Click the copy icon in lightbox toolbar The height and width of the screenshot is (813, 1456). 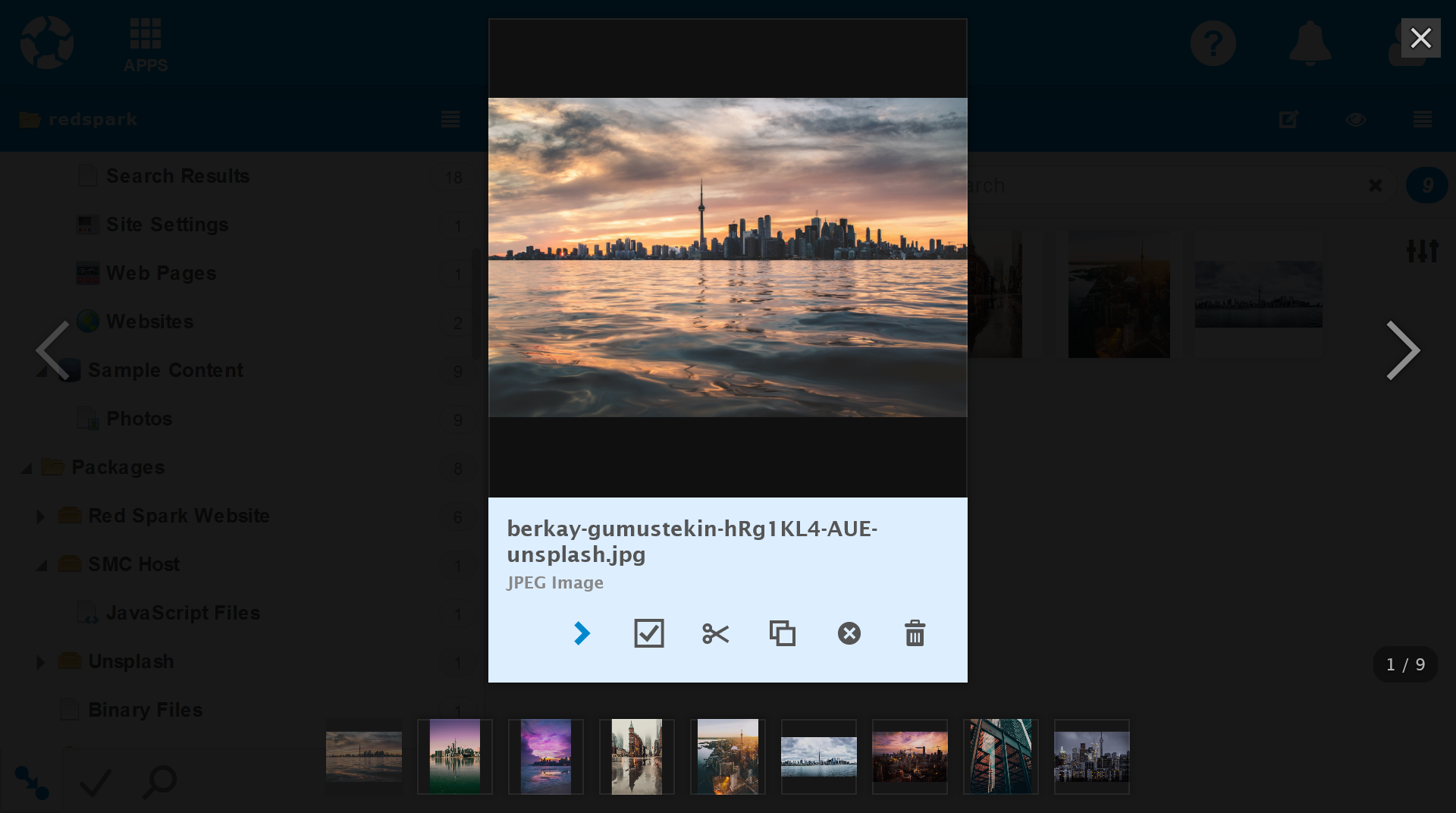pos(782,633)
